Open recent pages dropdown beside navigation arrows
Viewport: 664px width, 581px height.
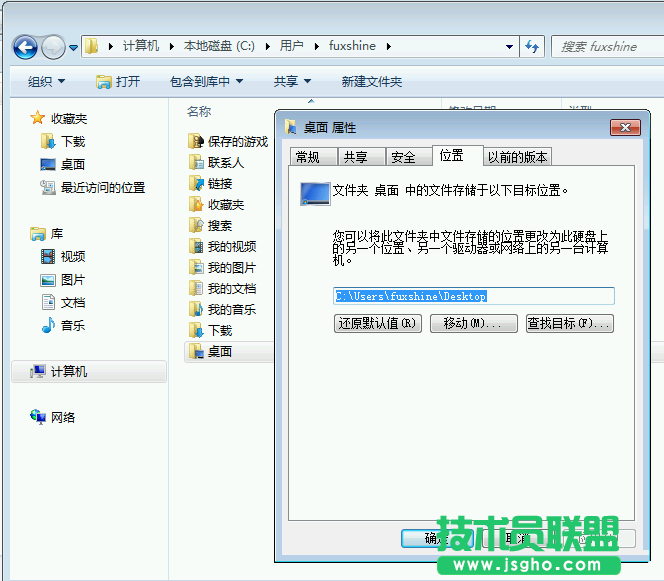pyautogui.click(x=73, y=47)
